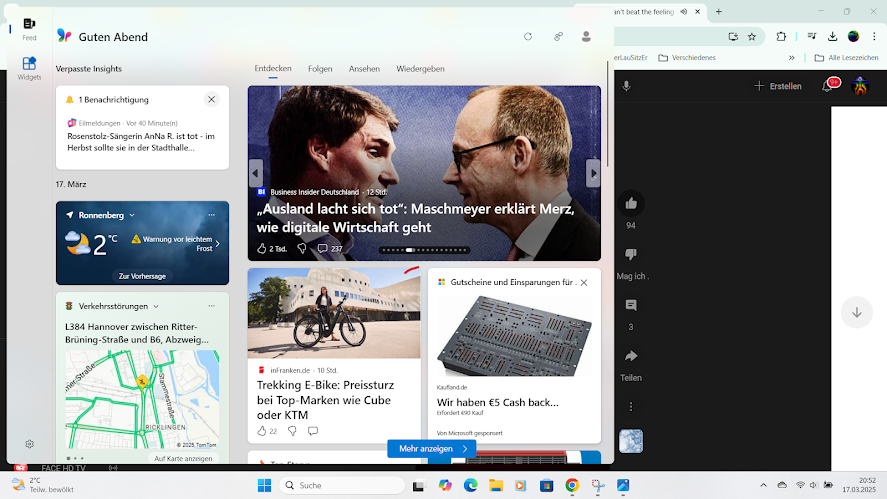887x499 pixels.
Task: Open more options on Ronnenberg weather card
Action: click(x=212, y=215)
